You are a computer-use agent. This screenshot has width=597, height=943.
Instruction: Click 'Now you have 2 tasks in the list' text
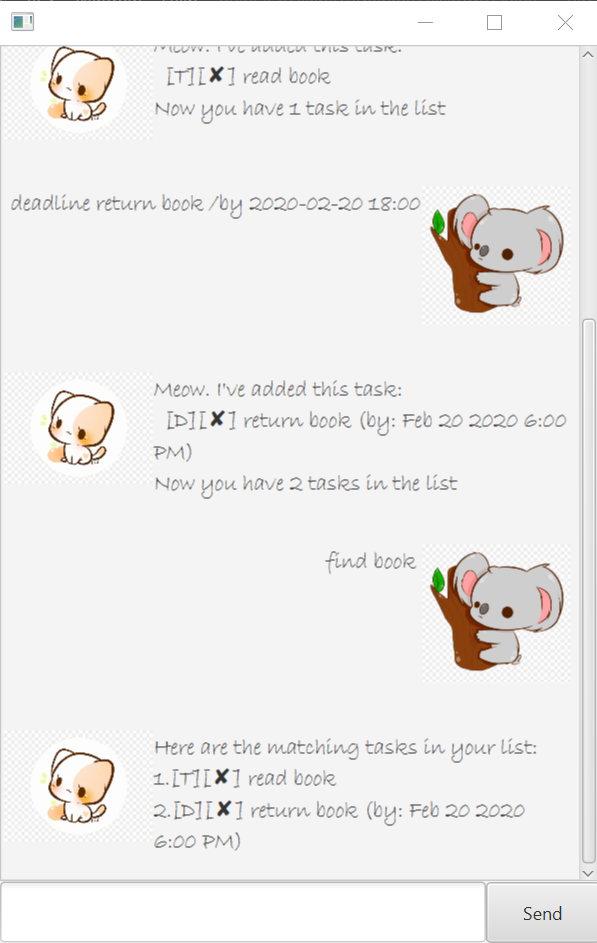305,484
